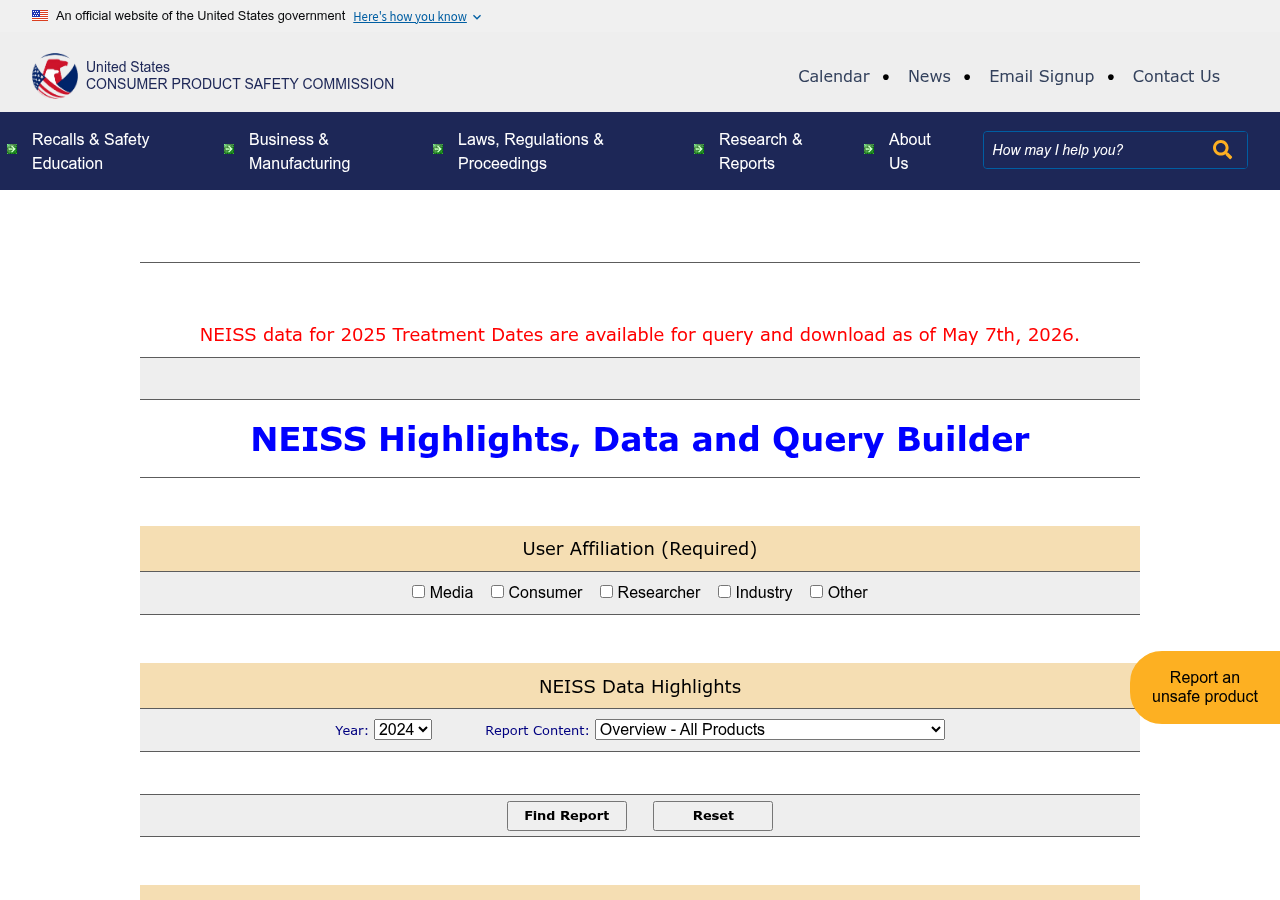Check the Media affiliation checkbox
The width and height of the screenshot is (1280, 900).
[x=418, y=592]
